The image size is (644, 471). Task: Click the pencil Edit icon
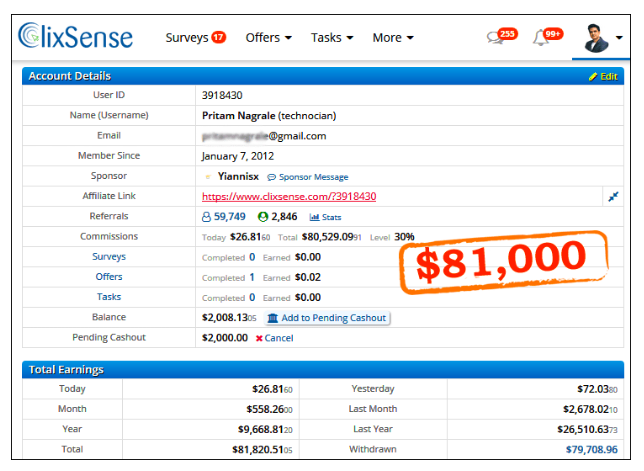click(593, 76)
